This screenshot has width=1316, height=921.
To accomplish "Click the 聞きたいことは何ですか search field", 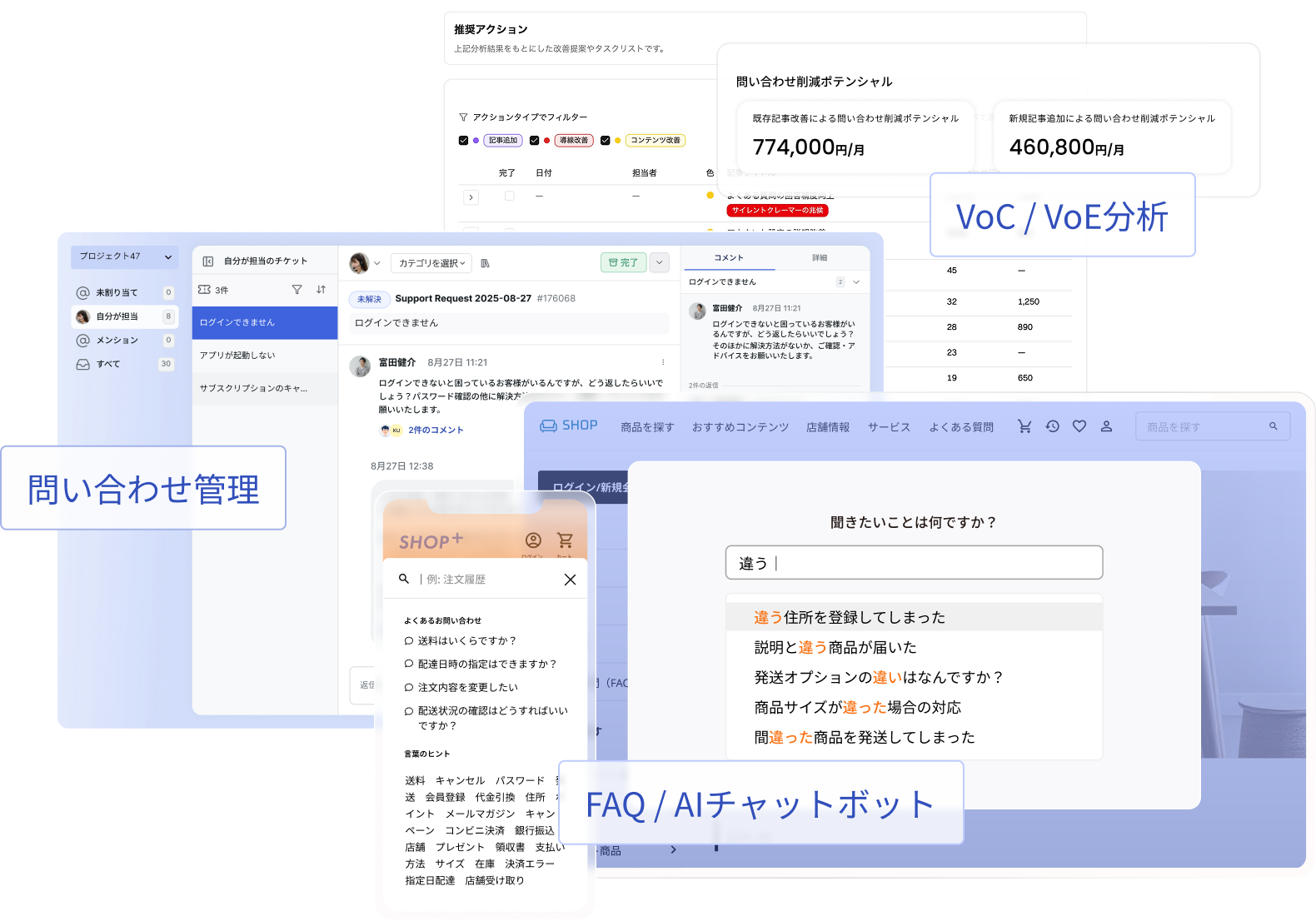I will coord(914,563).
